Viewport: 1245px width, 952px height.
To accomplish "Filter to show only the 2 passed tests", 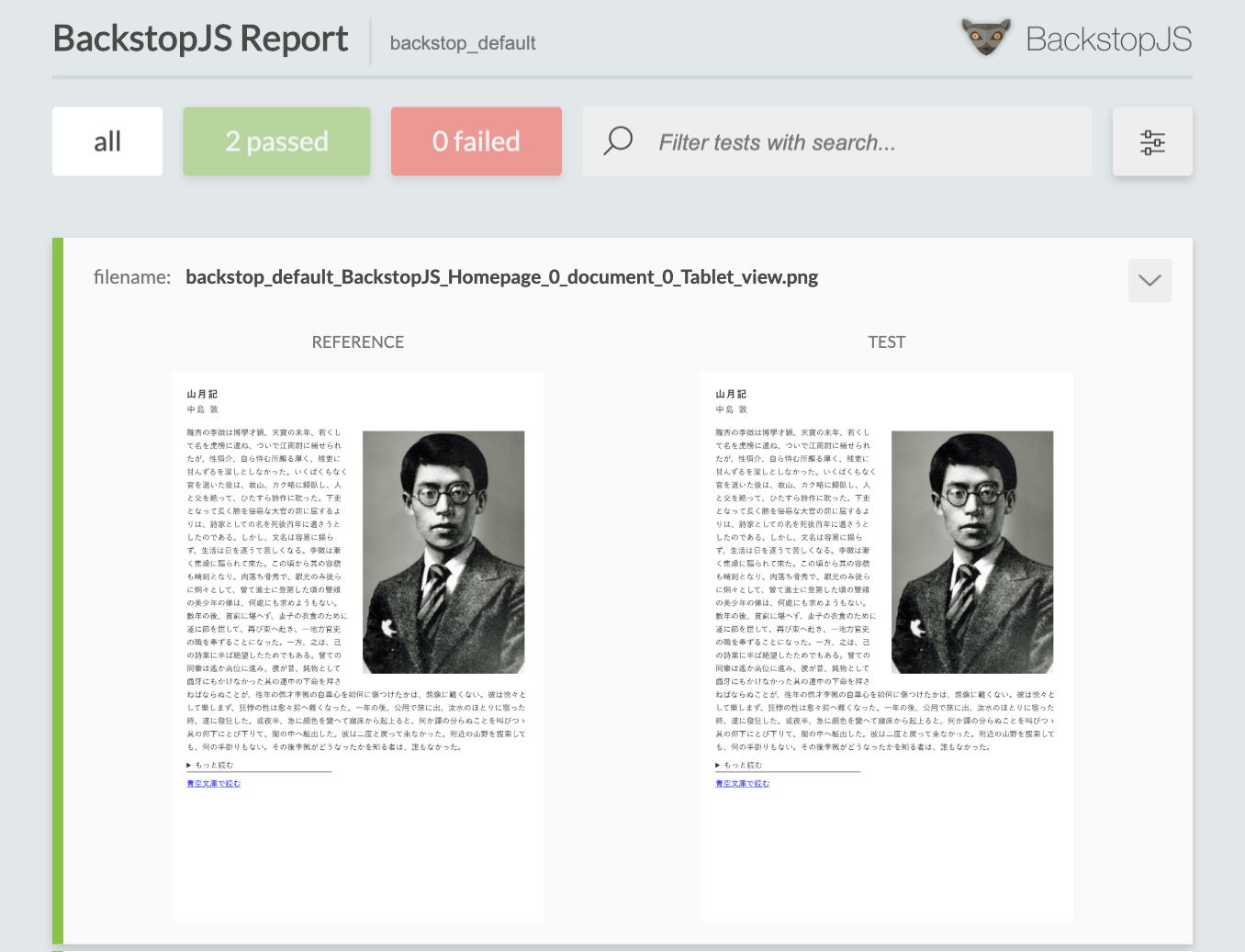I will coord(276,141).
